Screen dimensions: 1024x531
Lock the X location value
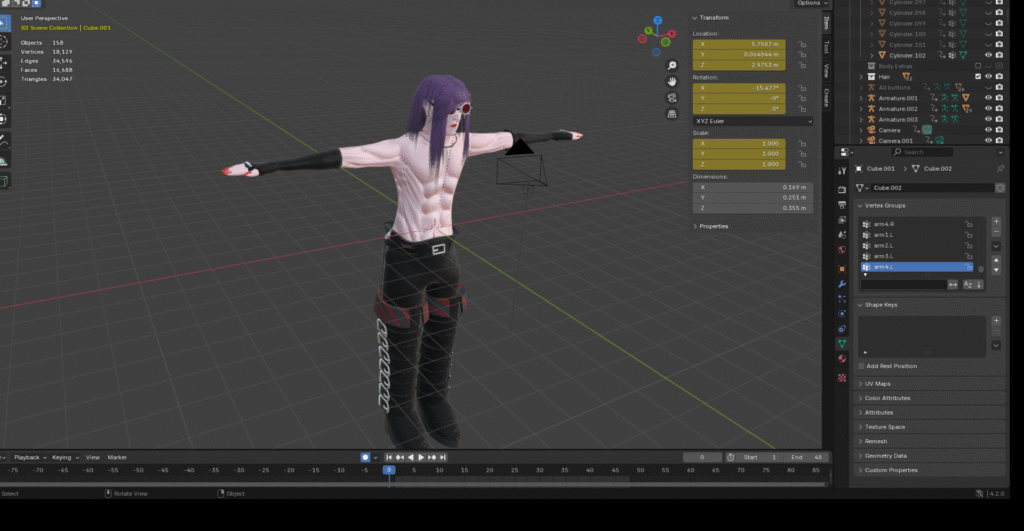802,45
